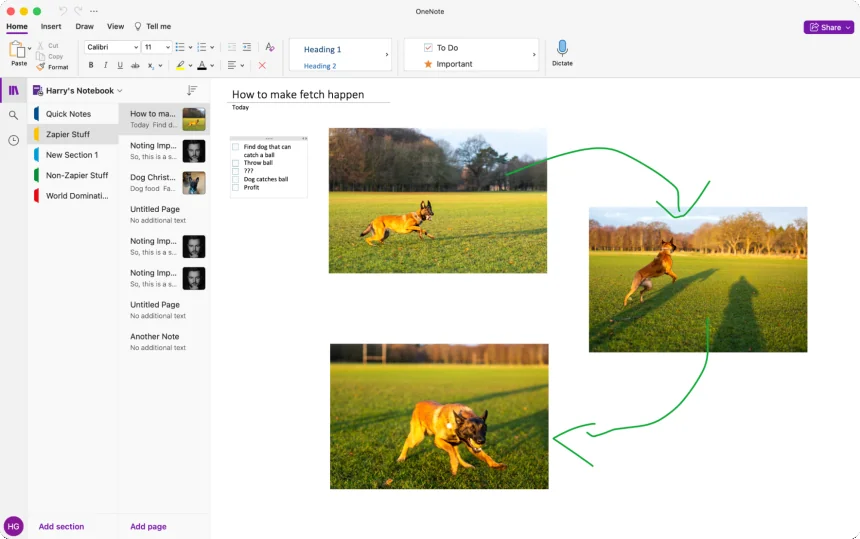Click the Paste clipboard icon
The height and width of the screenshot is (539, 860).
point(18,50)
